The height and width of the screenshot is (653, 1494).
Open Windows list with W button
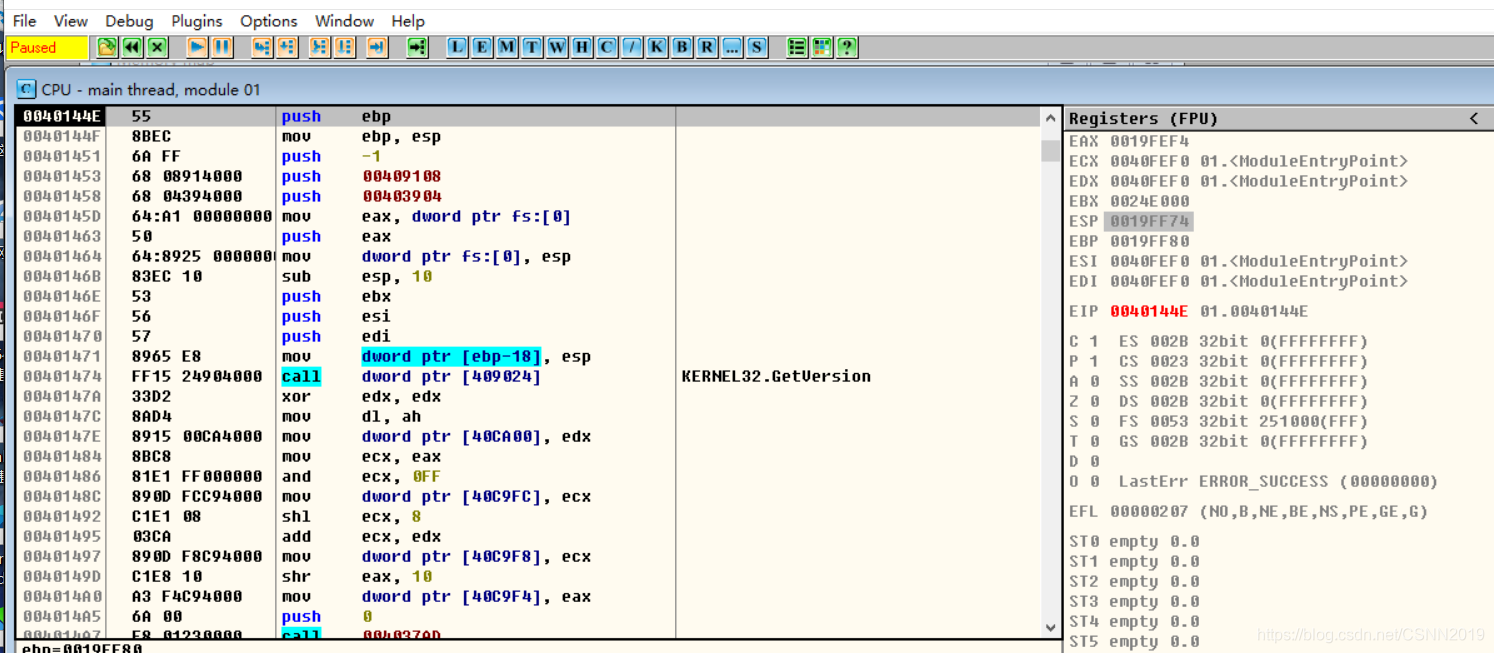(558, 47)
